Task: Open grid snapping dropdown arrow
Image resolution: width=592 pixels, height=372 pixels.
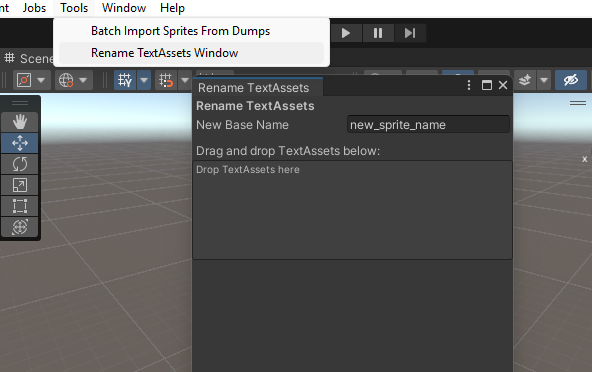Action: pos(144,80)
